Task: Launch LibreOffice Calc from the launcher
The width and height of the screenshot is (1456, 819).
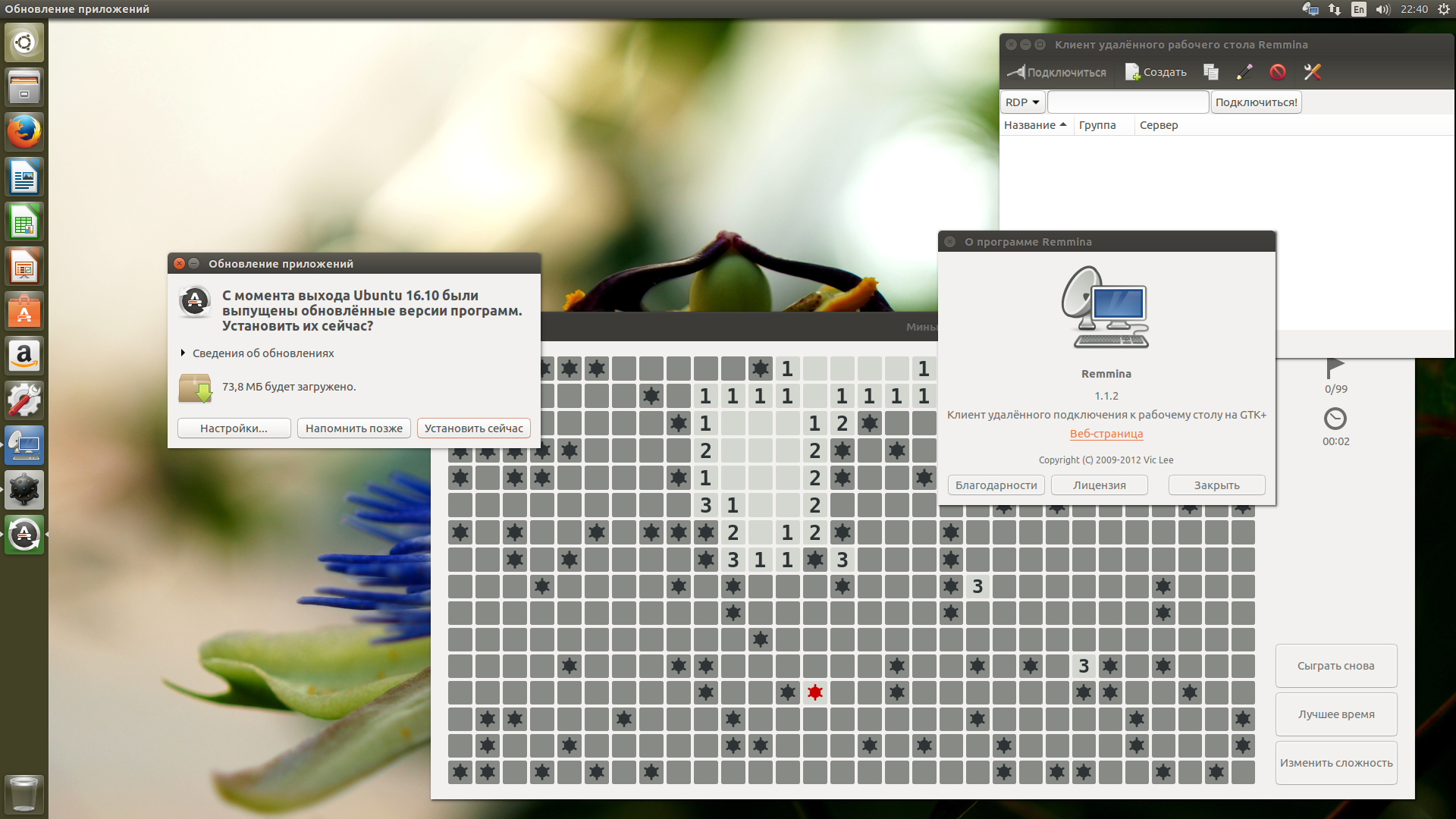Action: [x=24, y=221]
